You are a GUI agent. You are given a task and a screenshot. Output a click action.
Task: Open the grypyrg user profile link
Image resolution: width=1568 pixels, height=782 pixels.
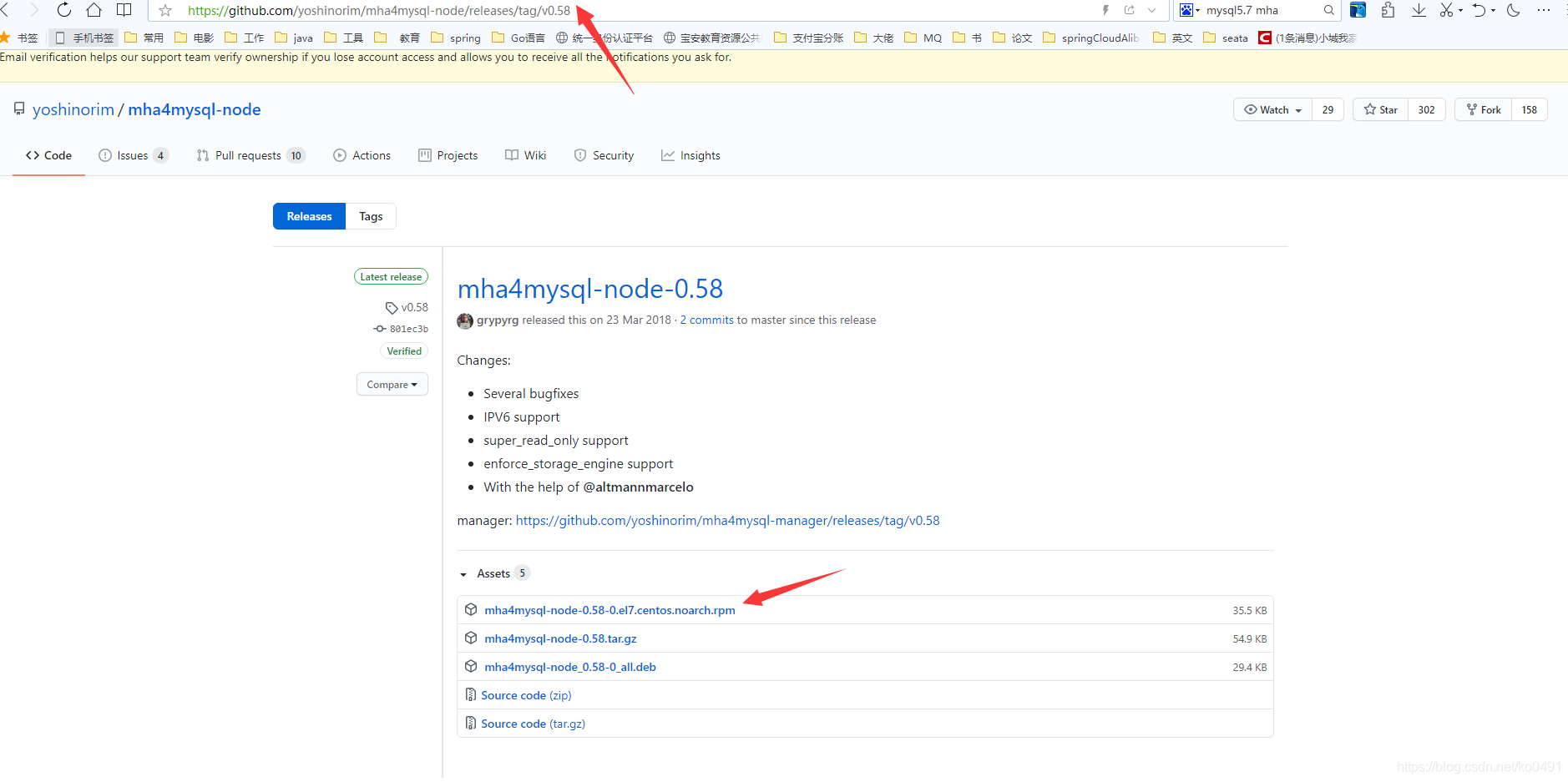point(498,320)
